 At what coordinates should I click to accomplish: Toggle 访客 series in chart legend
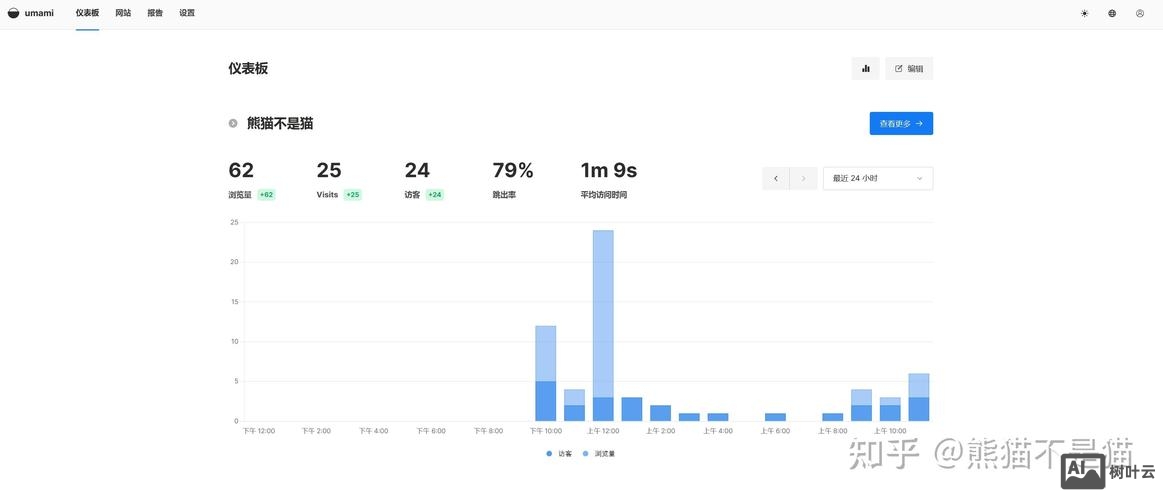point(559,454)
